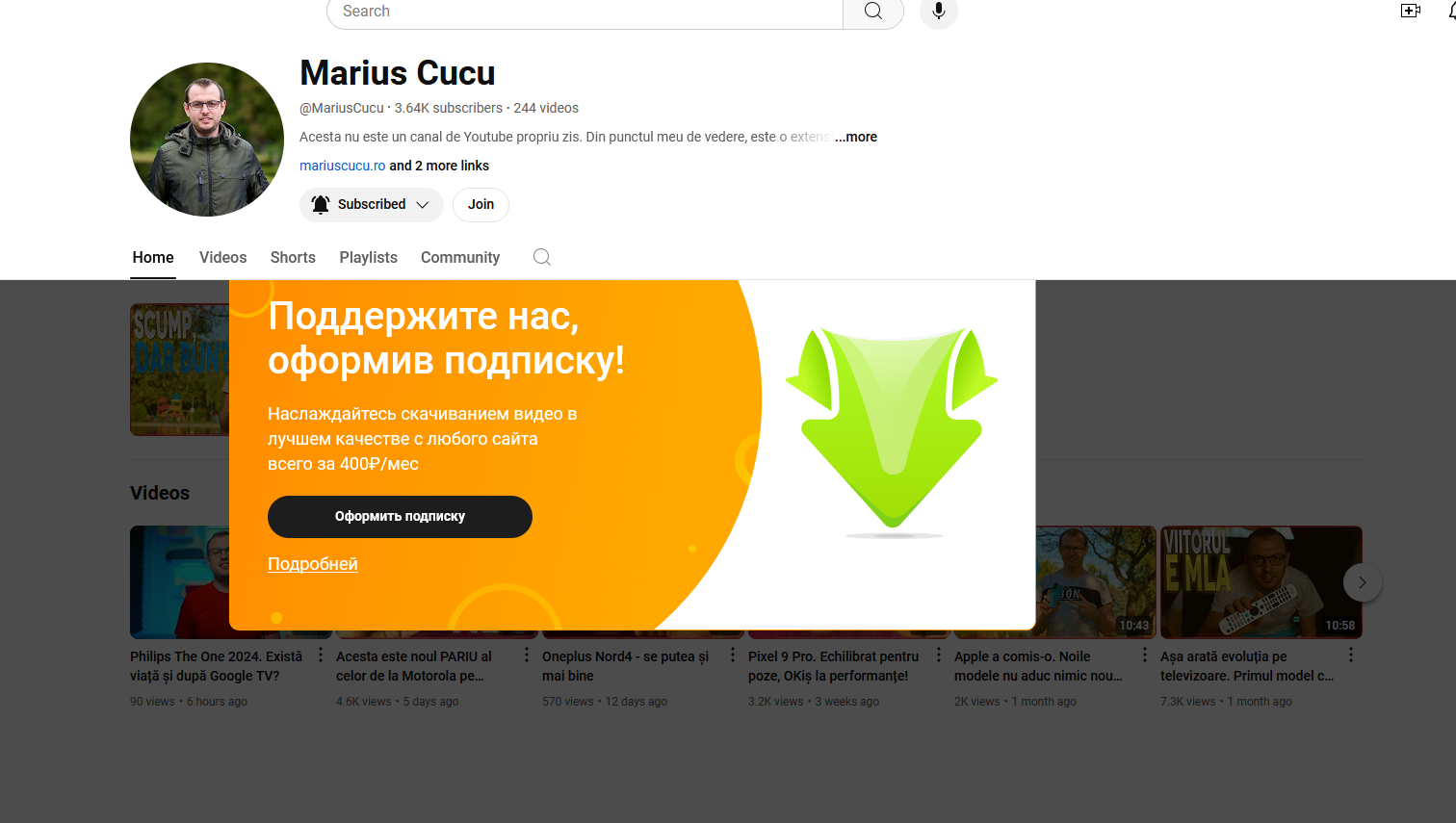Switch to the Videos tab

tap(222, 257)
